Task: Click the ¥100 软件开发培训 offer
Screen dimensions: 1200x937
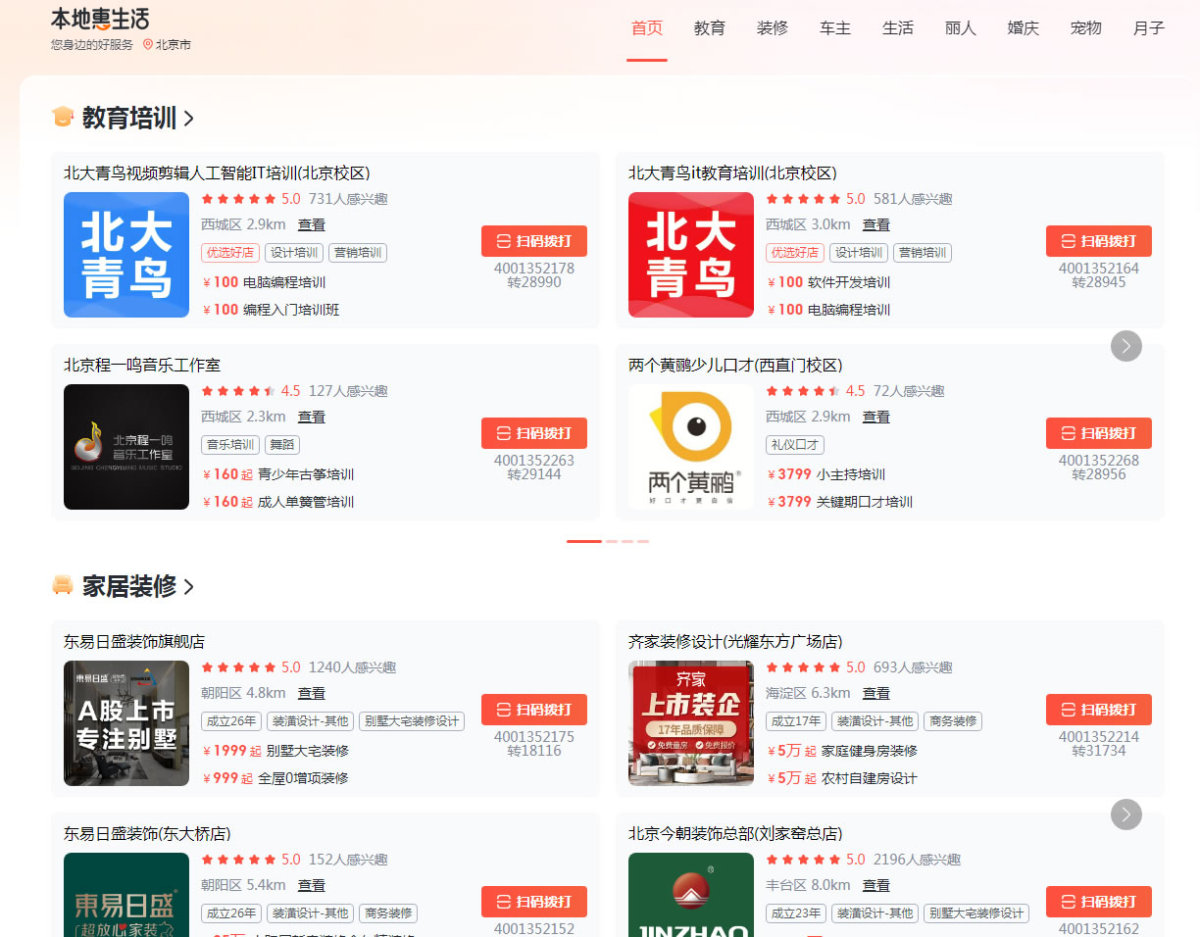Action: tap(829, 282)
